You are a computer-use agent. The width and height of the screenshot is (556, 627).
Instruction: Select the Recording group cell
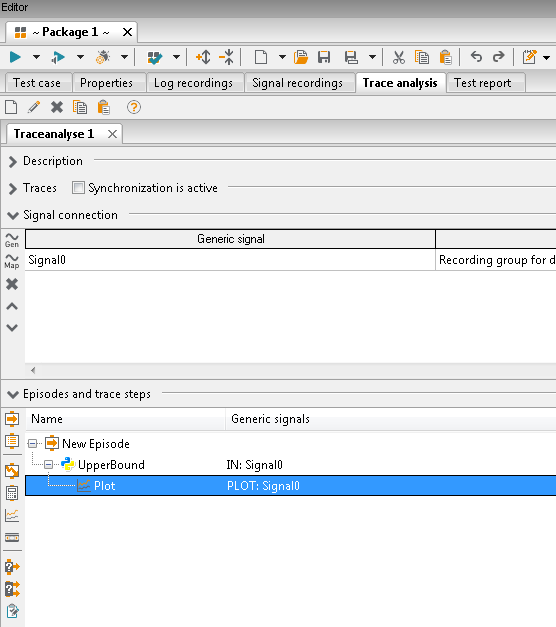(496, 260)
